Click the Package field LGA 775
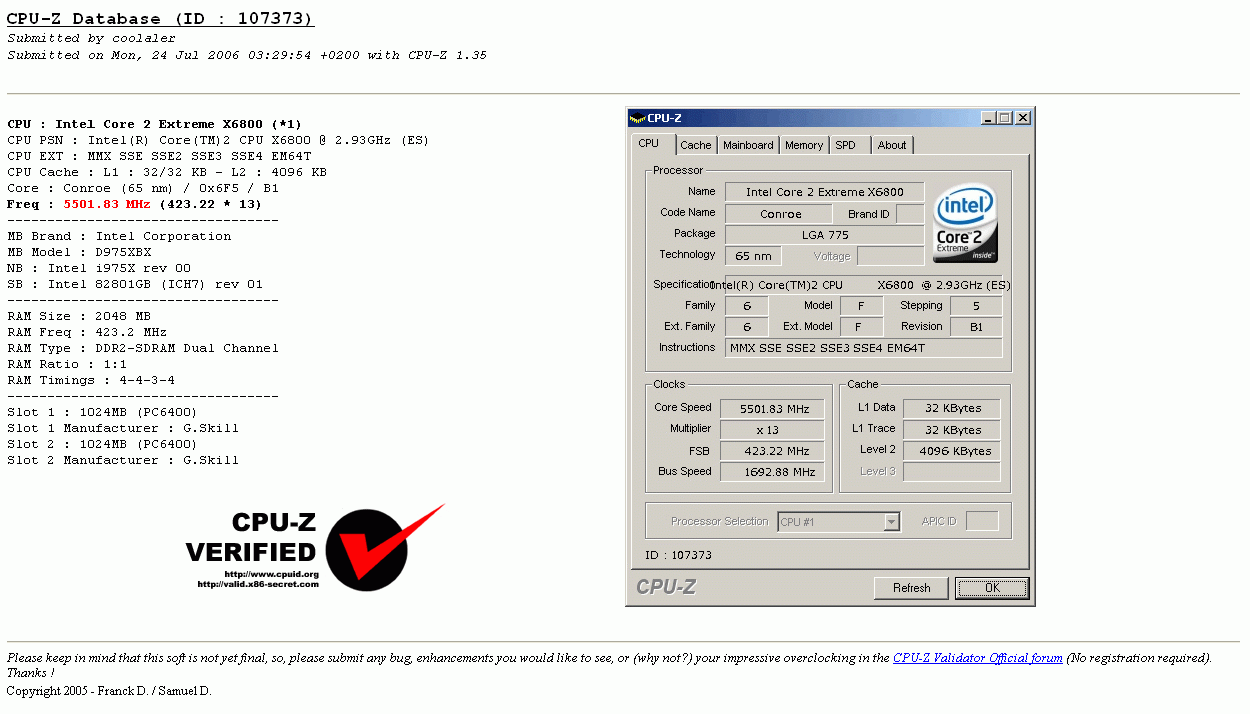The height and width of the screenshot is (714, 1250). [x=824, y=235]
